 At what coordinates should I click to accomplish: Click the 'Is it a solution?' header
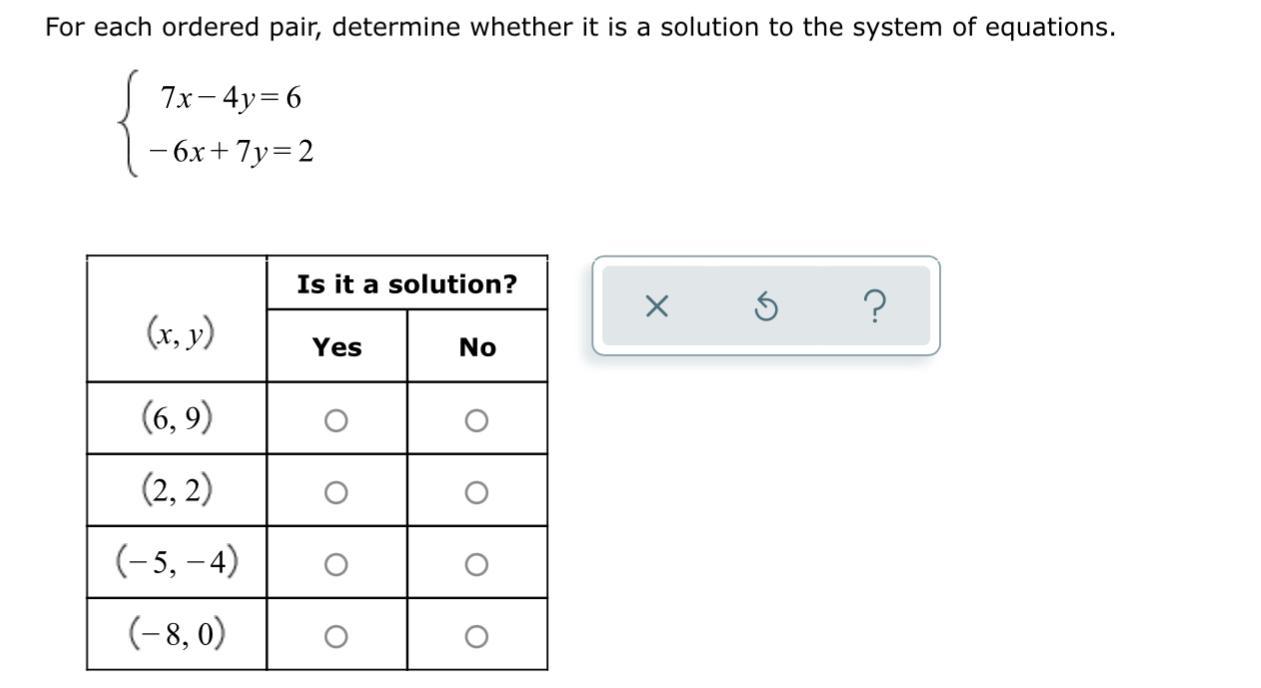[407, 284]
